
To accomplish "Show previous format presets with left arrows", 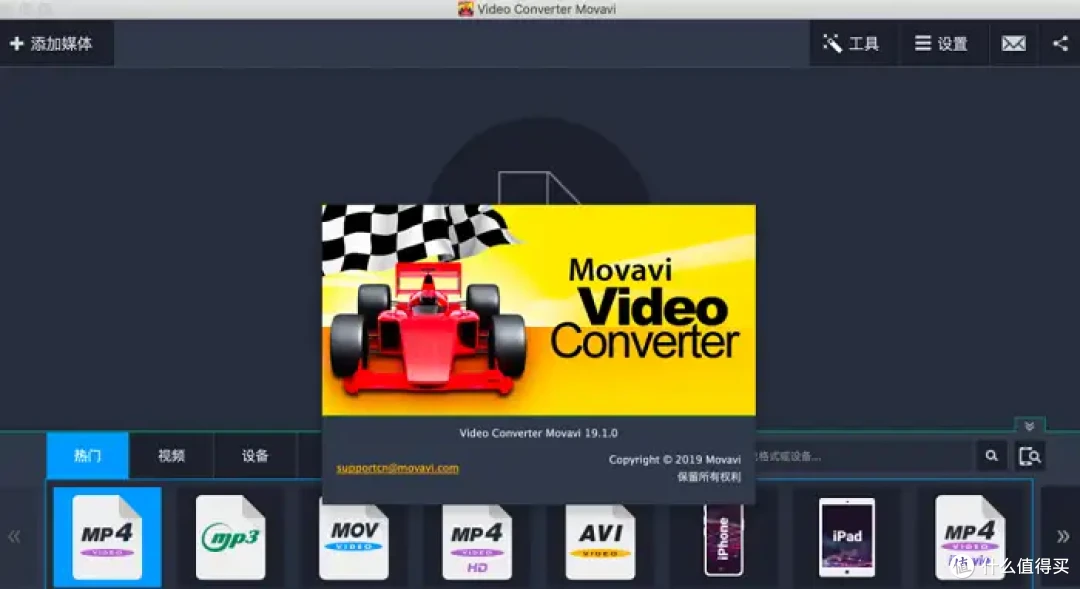I will 14,537.
